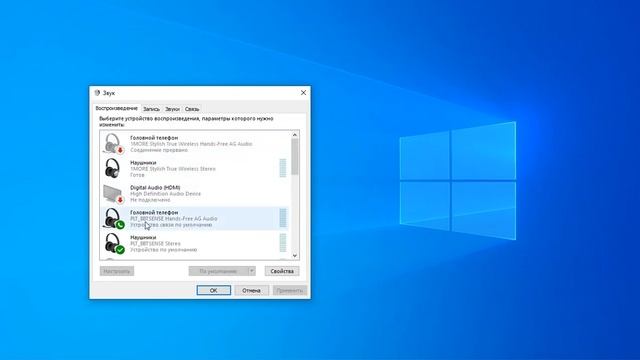The height and width of the screenshot is (360, 640).
Task: Click 'Соединение прервано' status text
Action: click(x=159, y=150)
